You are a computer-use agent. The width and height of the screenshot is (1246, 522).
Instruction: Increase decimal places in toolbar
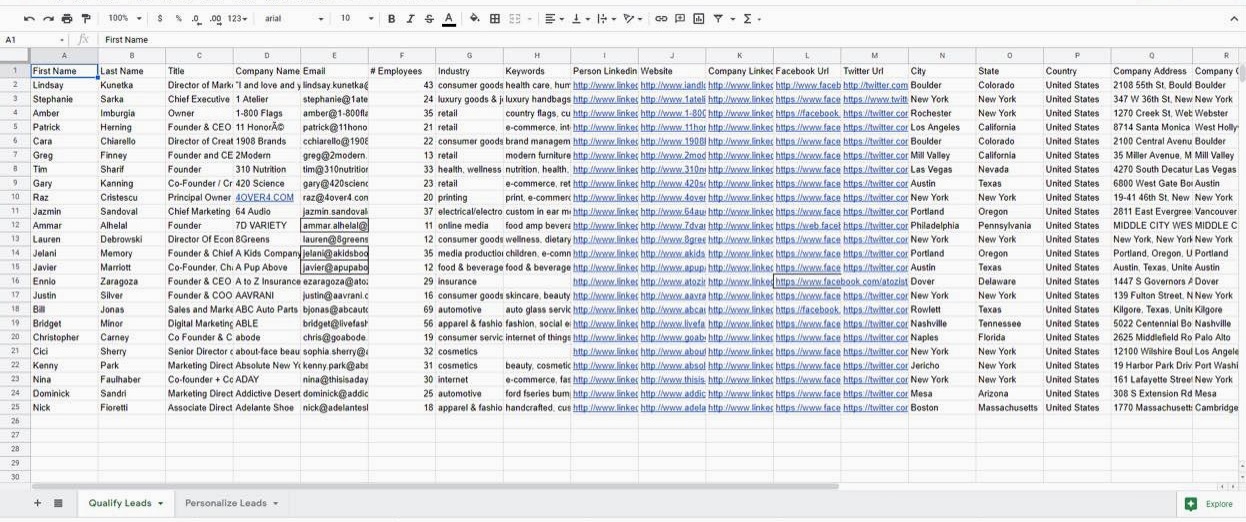(x=215, y=19)
